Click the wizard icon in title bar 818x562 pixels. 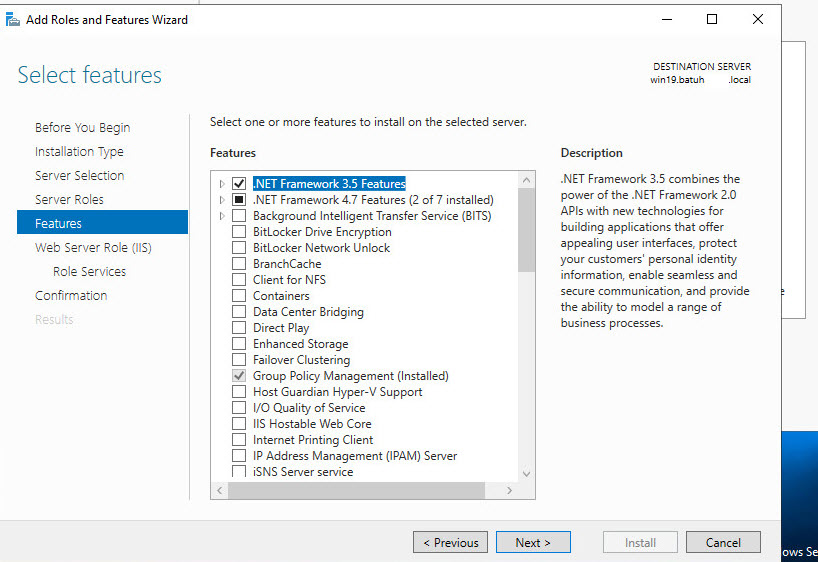(13, 19)
